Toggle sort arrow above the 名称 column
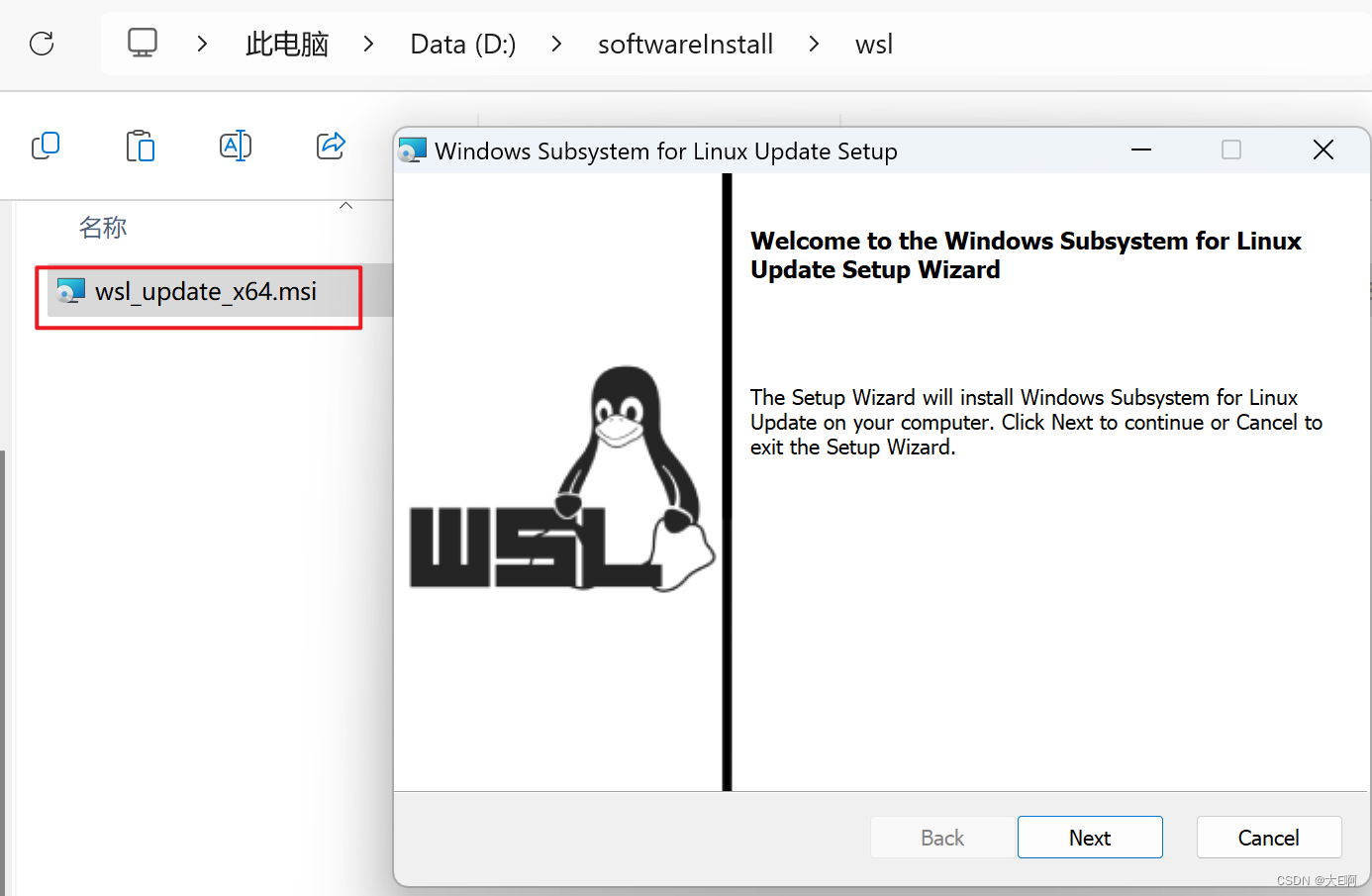The width and height of the screenshot is (1372, 896). pos(346,206)
